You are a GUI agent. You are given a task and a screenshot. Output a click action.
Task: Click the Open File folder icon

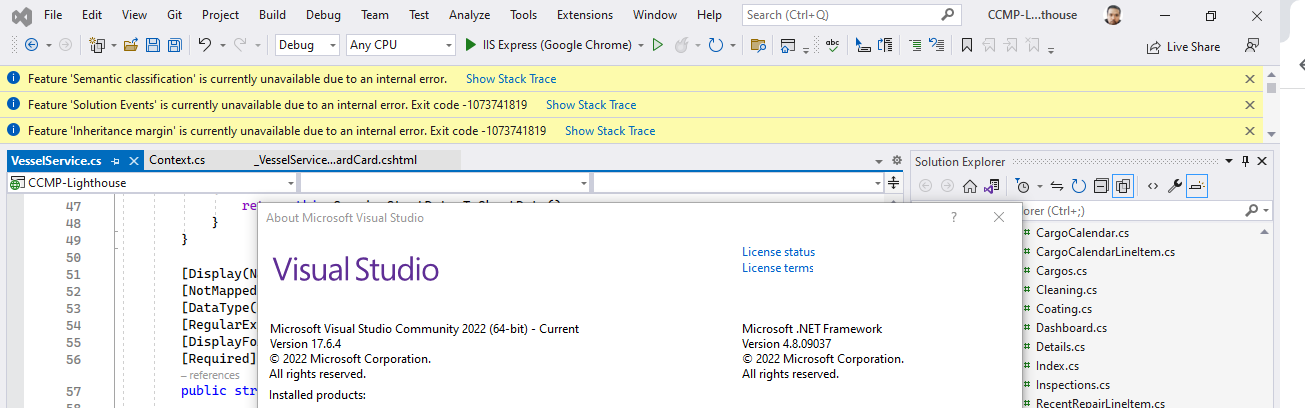(x=130, y=45)
